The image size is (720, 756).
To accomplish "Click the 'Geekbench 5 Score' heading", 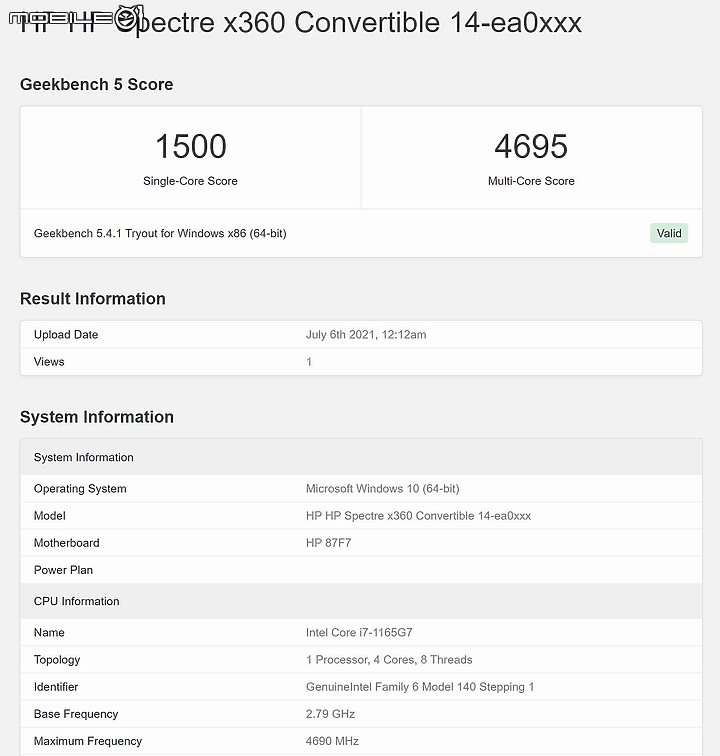I will pyautogui.click(x=96, y=84).
